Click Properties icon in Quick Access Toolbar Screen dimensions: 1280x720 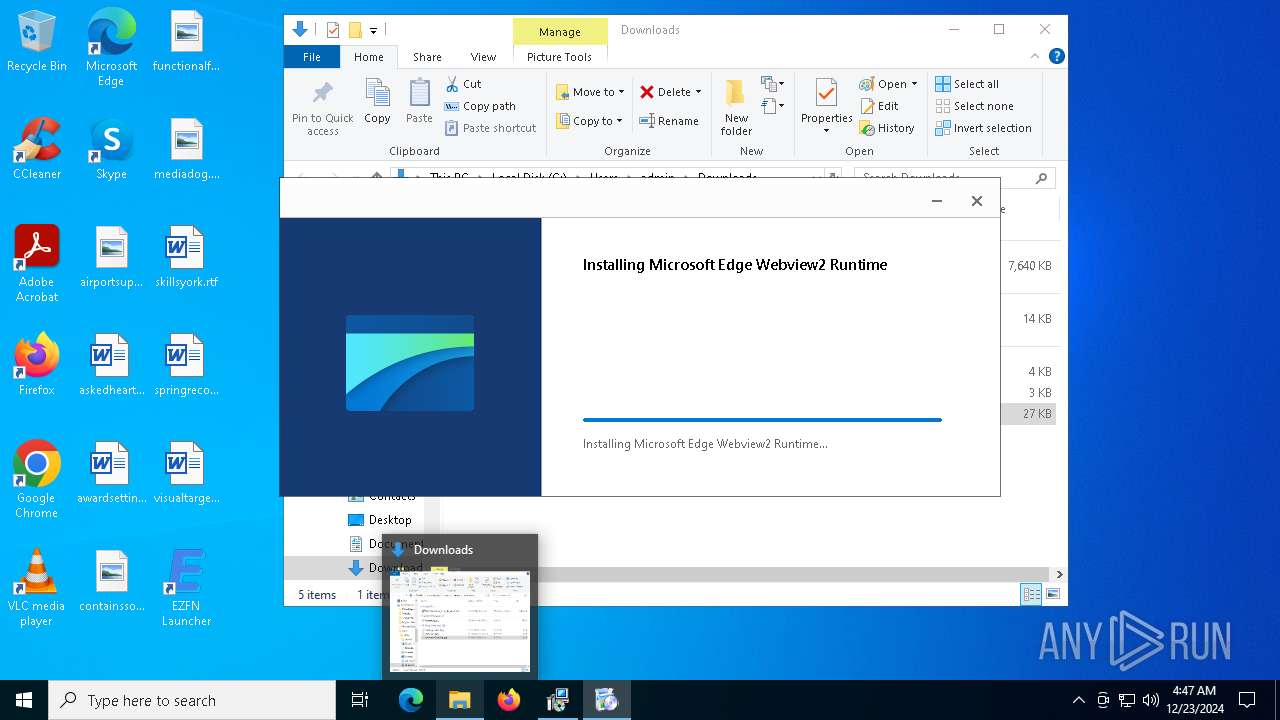click(x=333, y=30)
